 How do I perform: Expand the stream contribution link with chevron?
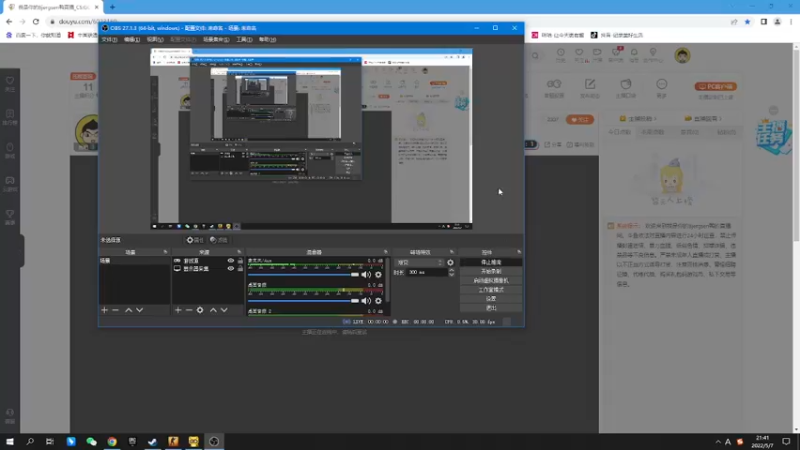click(703, 119)
